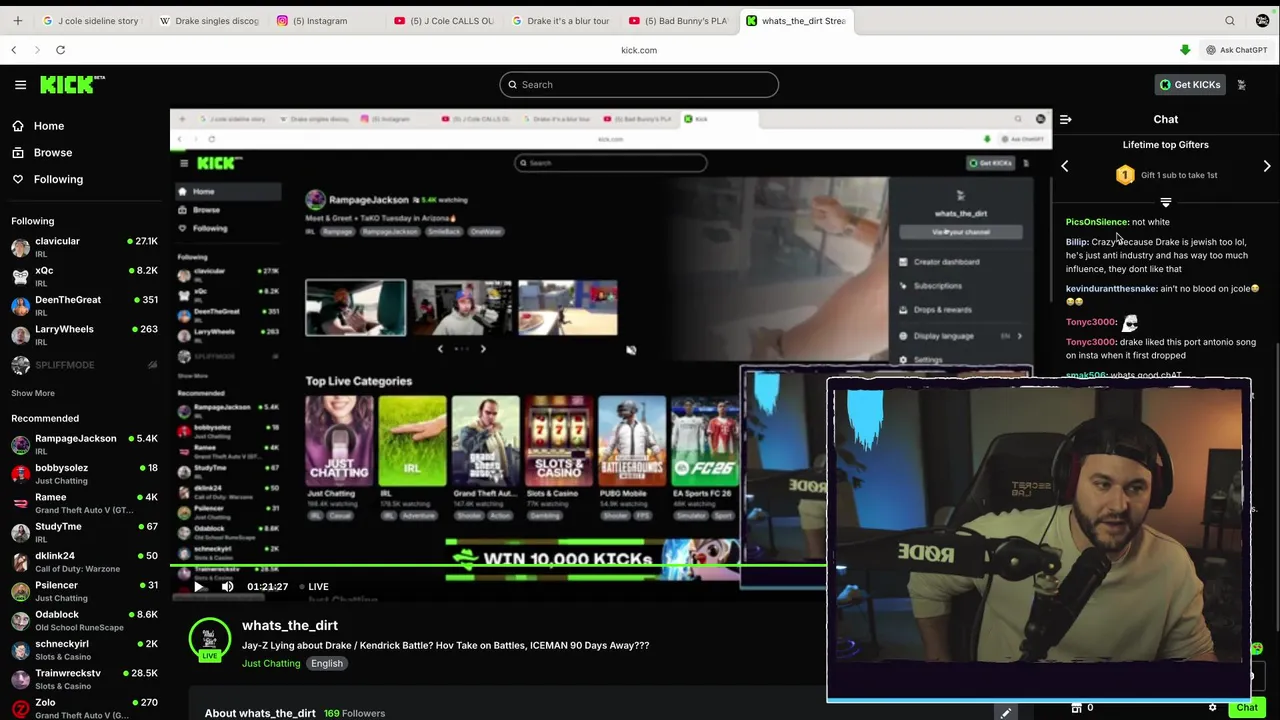The image size is (1280, 720).
Task: Click the English language tag
Action: 327,663
